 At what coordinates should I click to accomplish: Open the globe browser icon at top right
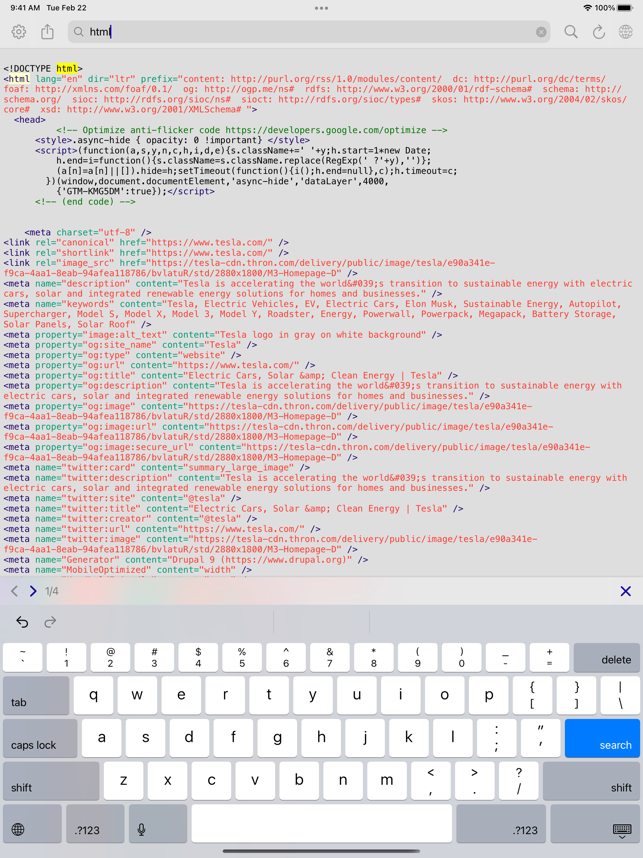click(x=625, y=32)
